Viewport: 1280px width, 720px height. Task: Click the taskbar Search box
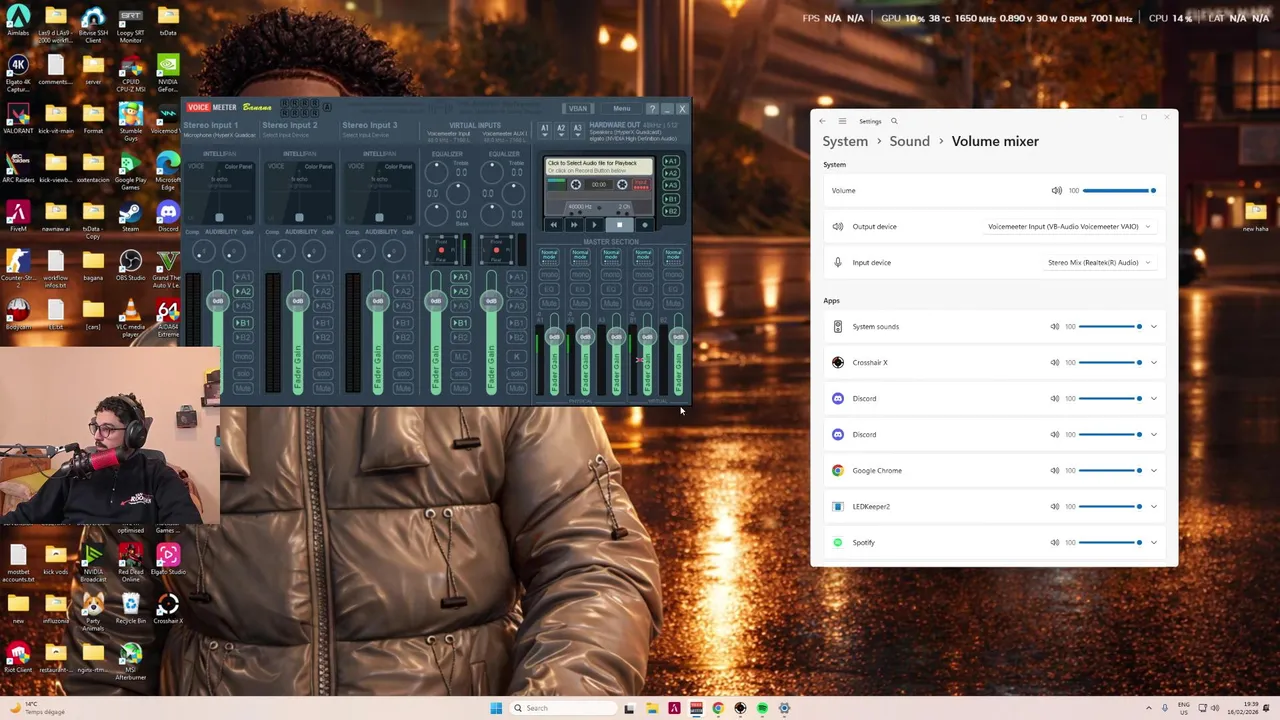pyautogui.click(x=562, y=708)
